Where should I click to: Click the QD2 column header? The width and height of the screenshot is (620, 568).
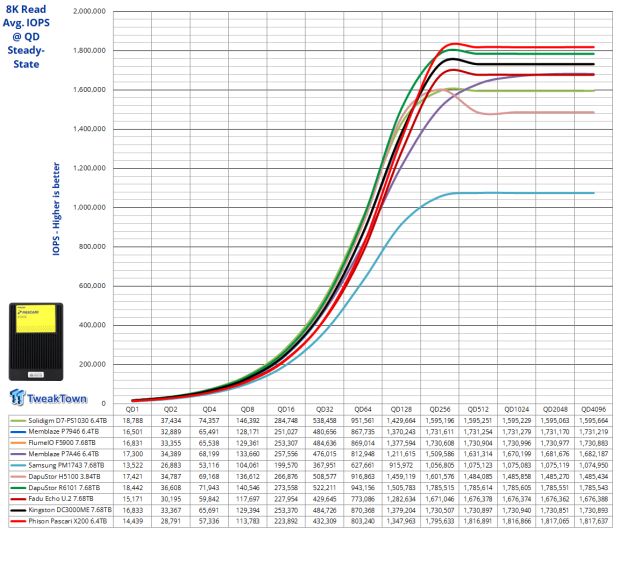pos(170,409)
